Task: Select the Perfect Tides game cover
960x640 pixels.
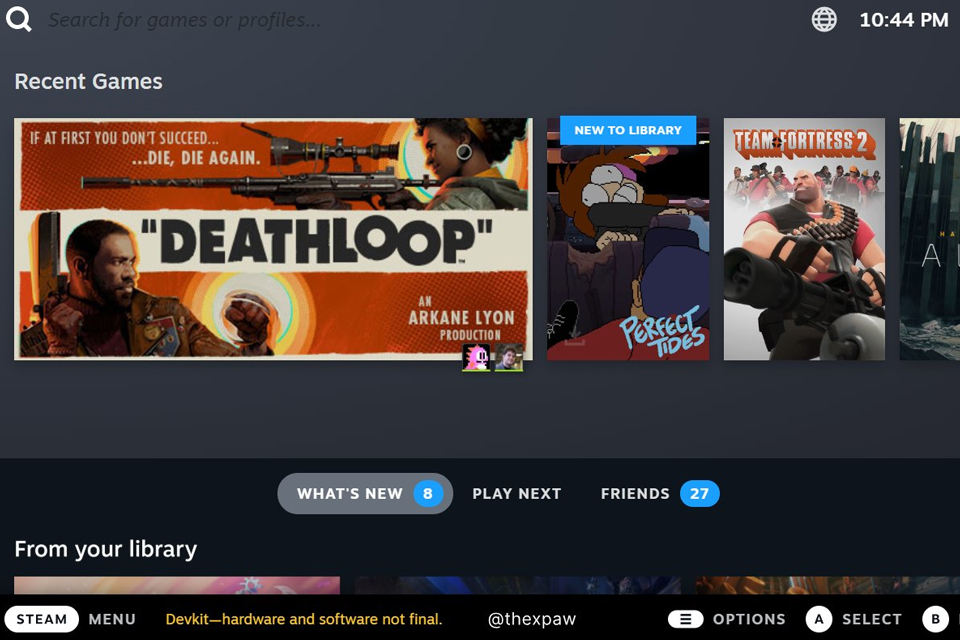Action: (628, 239)
